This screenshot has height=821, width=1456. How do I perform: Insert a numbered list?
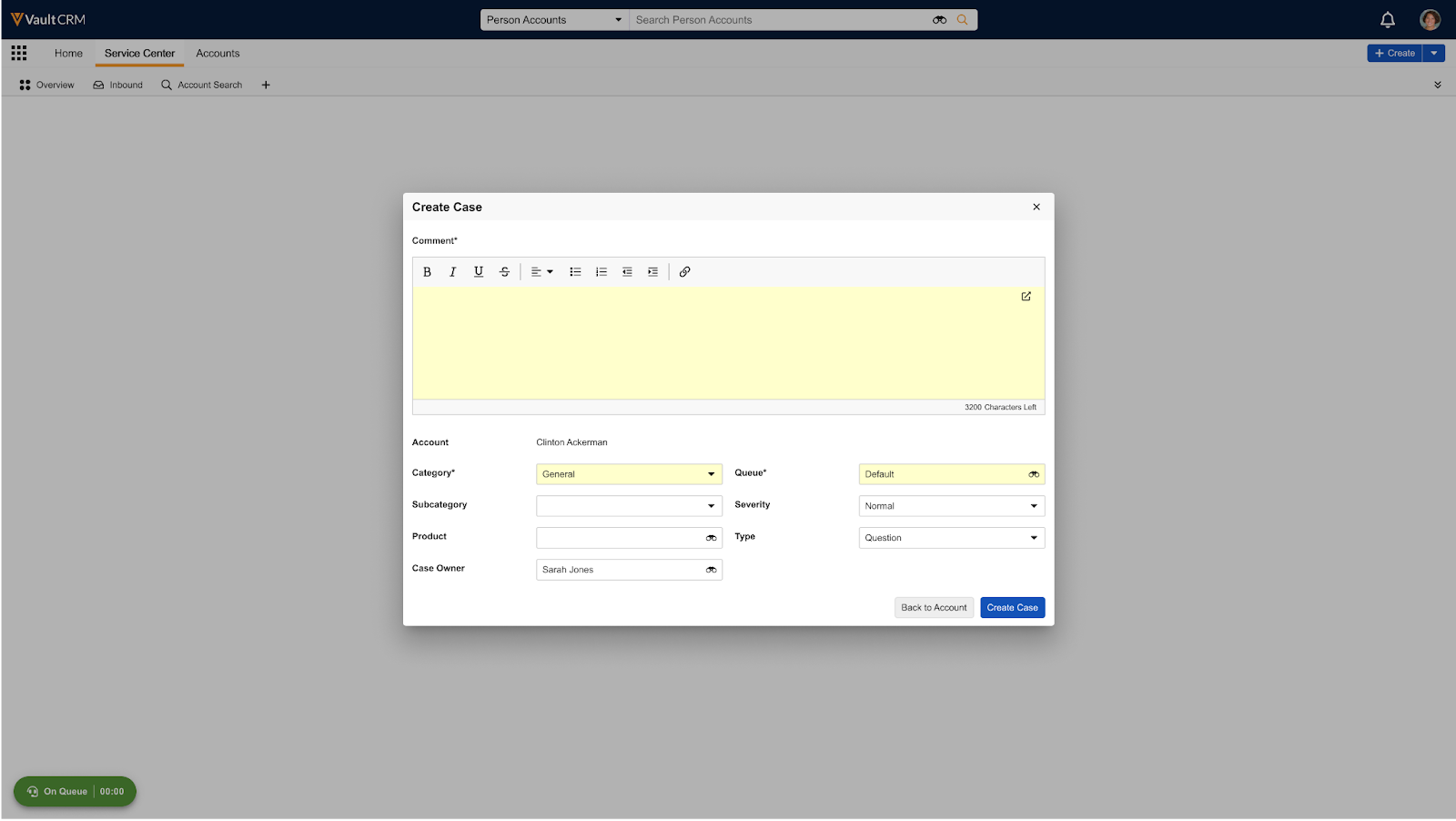pos(602,272)
